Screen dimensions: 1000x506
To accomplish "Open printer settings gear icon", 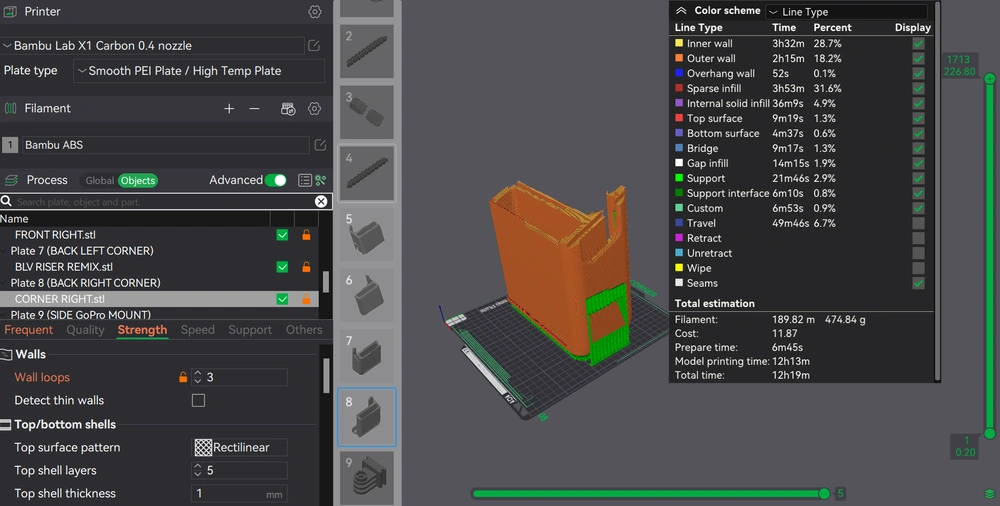I will [x=314, y=12].
